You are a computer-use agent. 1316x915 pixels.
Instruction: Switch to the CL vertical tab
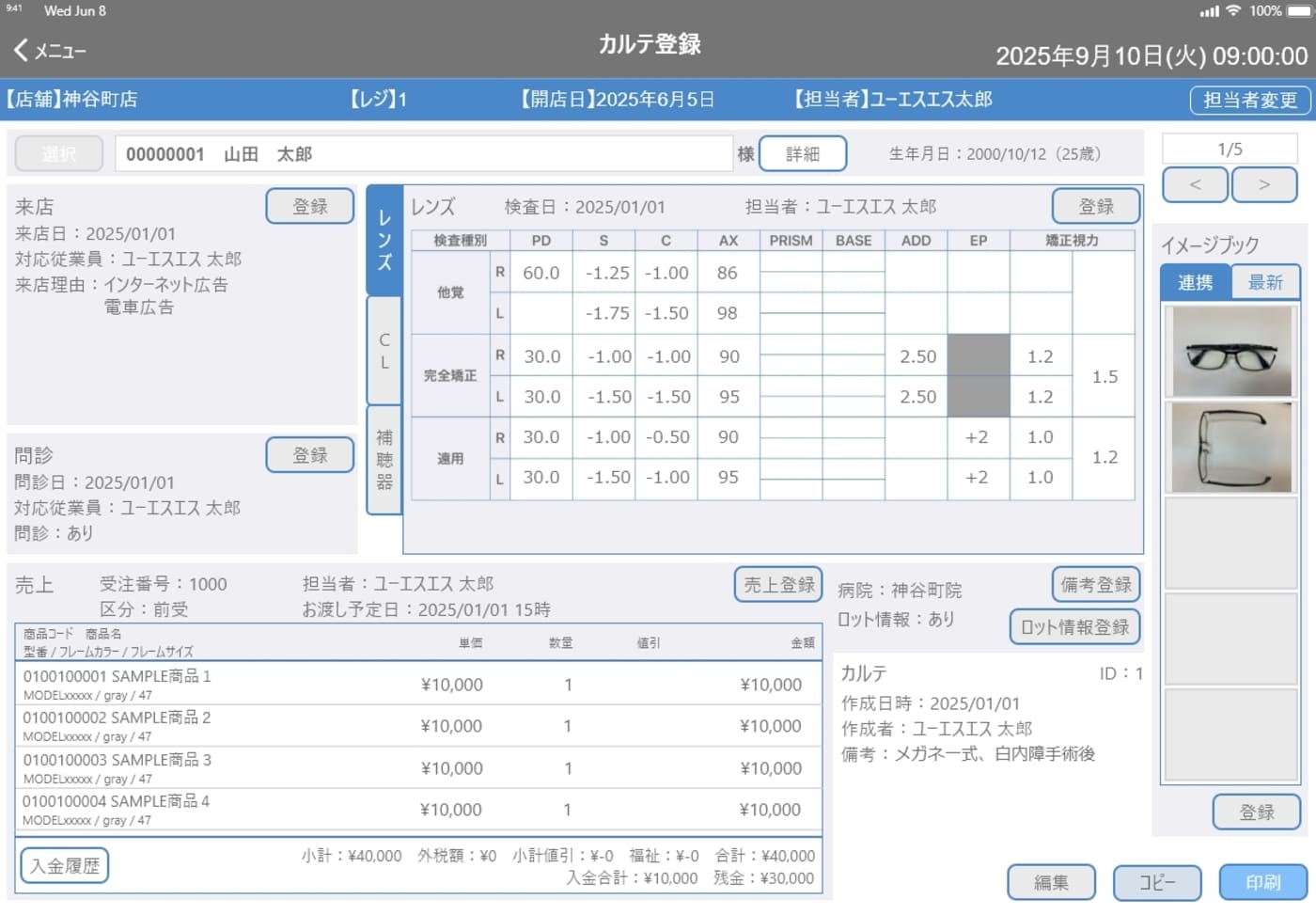[x=384, y=351]
